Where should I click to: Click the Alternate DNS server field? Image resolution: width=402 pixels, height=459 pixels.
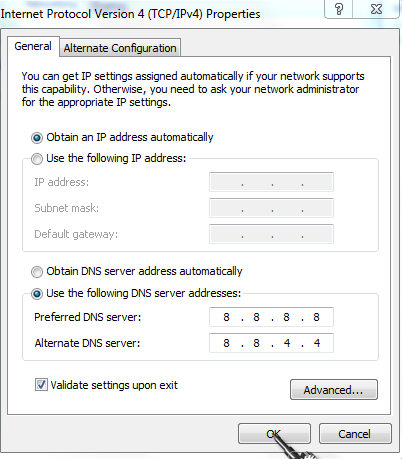pos(271,343)
